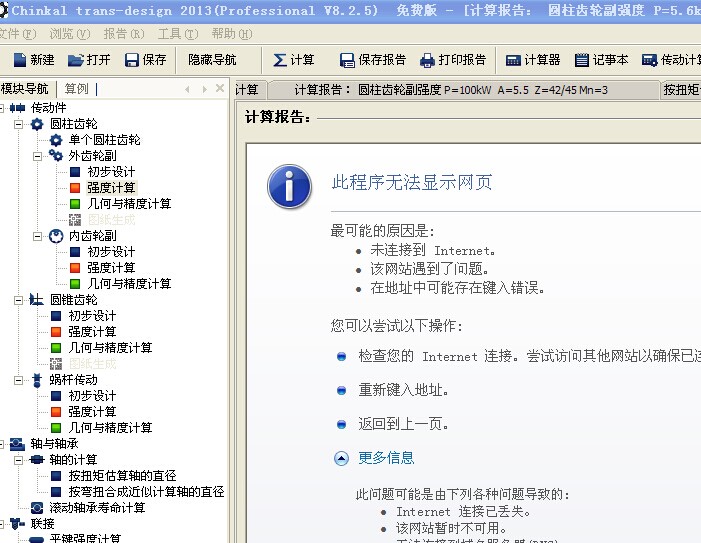Open the 帮助(H) menu
The image size is (701, 543).
[232, 34]
